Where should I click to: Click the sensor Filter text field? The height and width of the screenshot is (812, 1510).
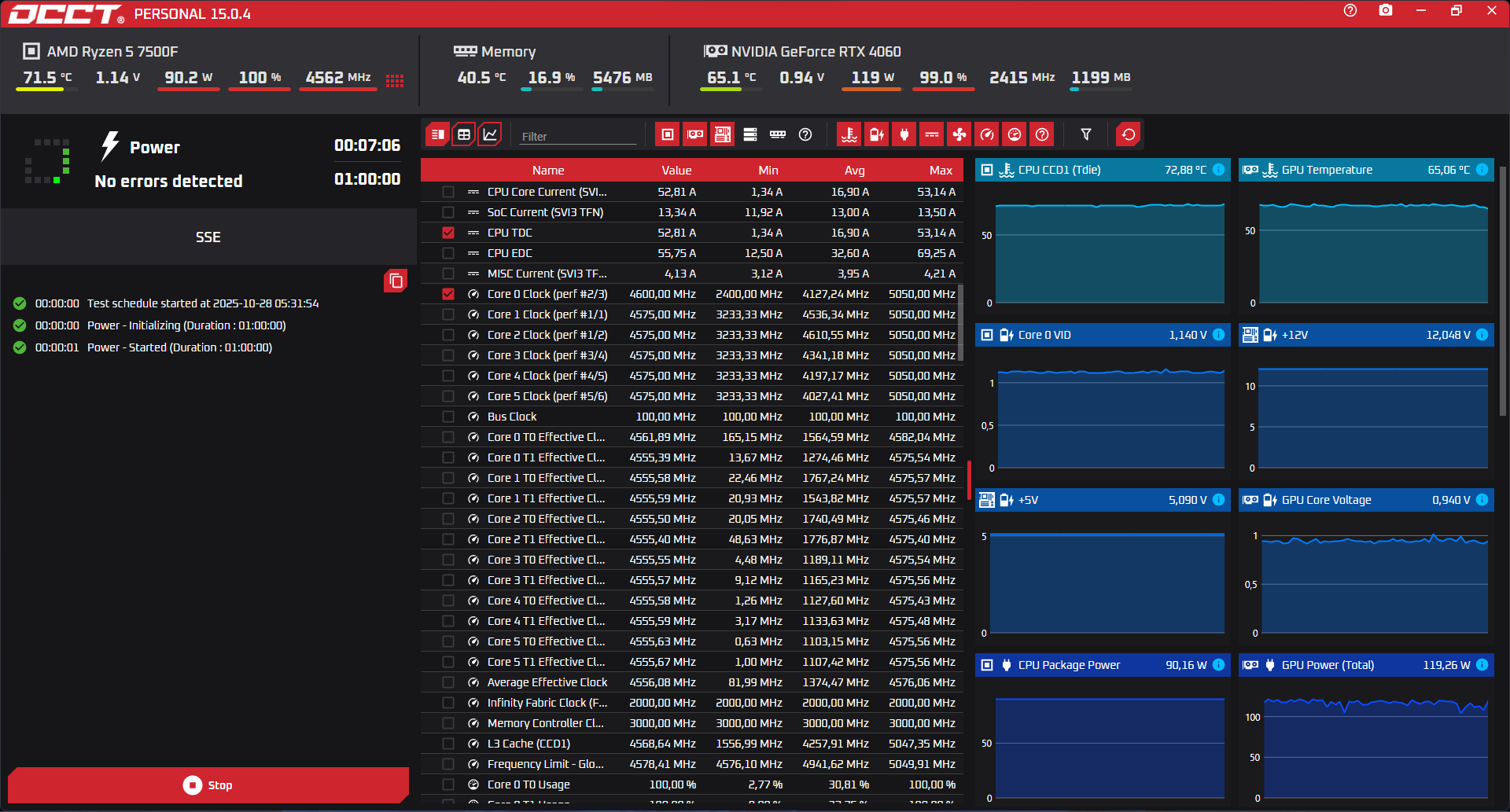pyautogui.click(x=578, y=136)
